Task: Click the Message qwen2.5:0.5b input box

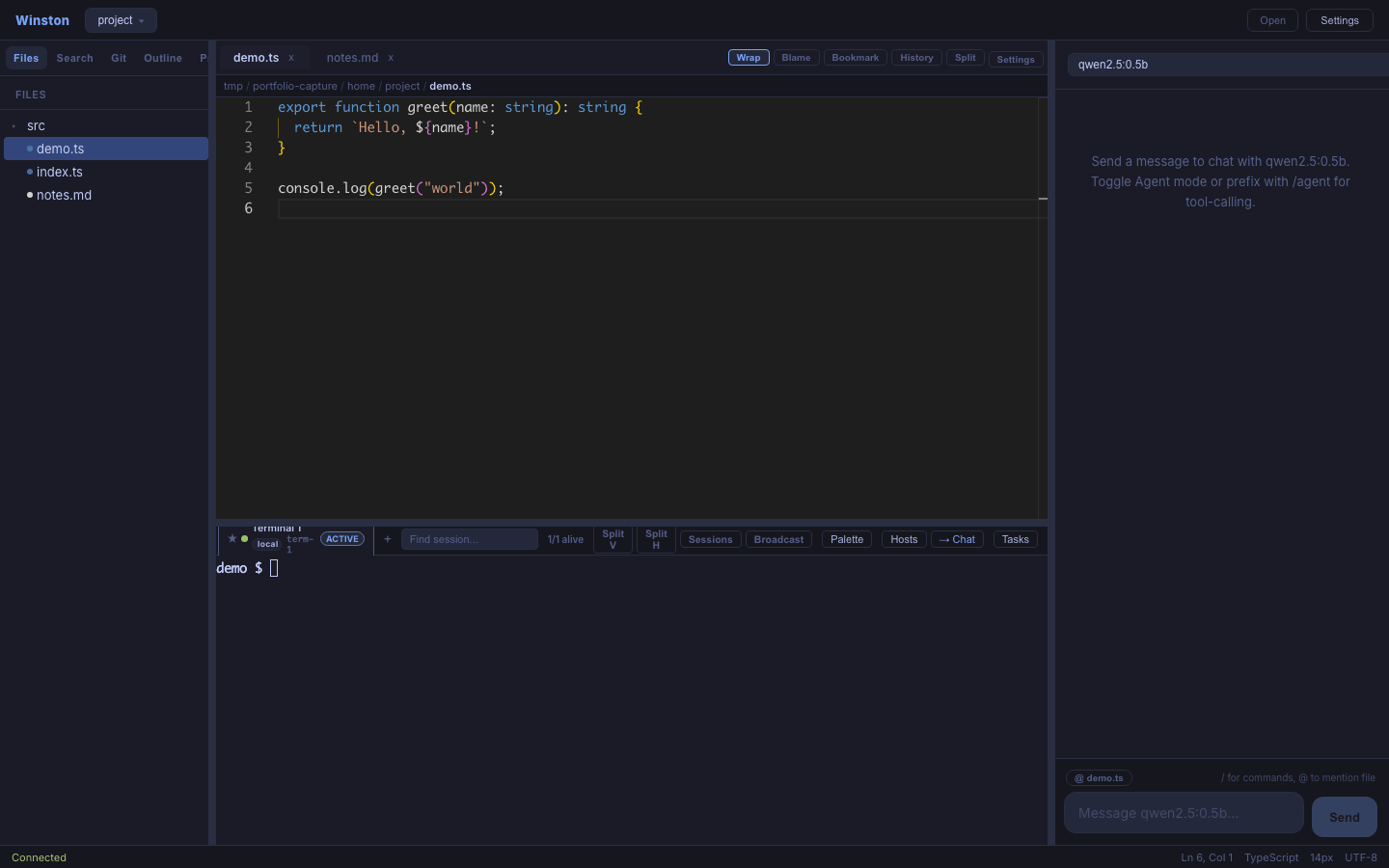Action: [x=1184, y=813]
